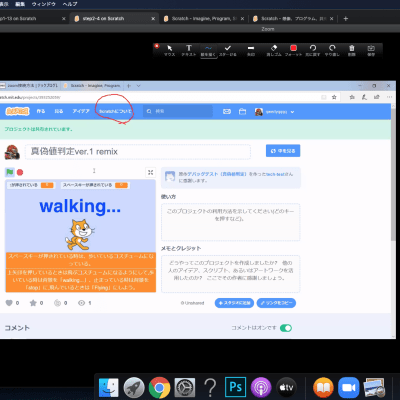Select the Text annotation tool
Screen dimensions: 400x400
[x=189, y=50]
